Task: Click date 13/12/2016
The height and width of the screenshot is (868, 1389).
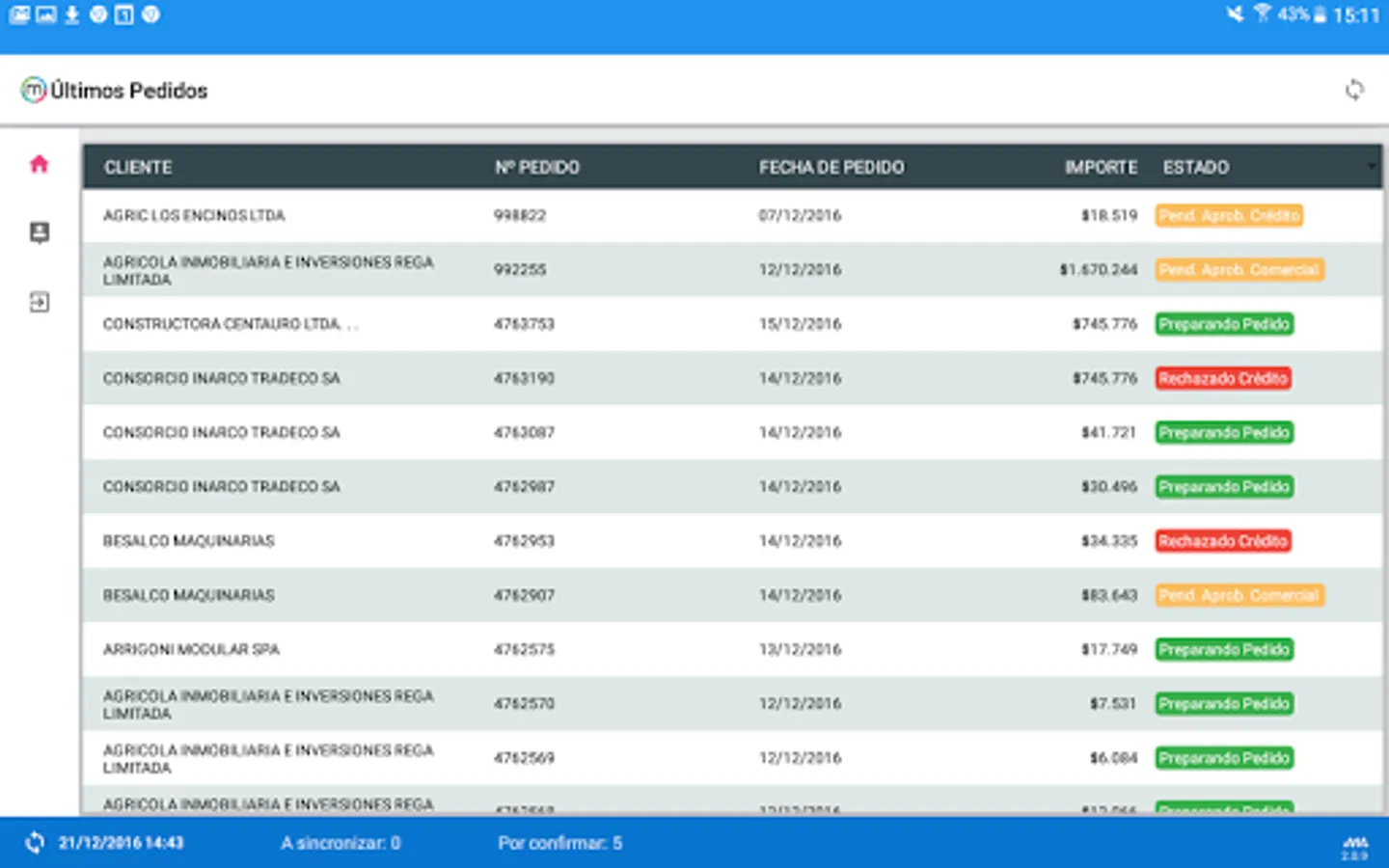Action: coord(800,649)
